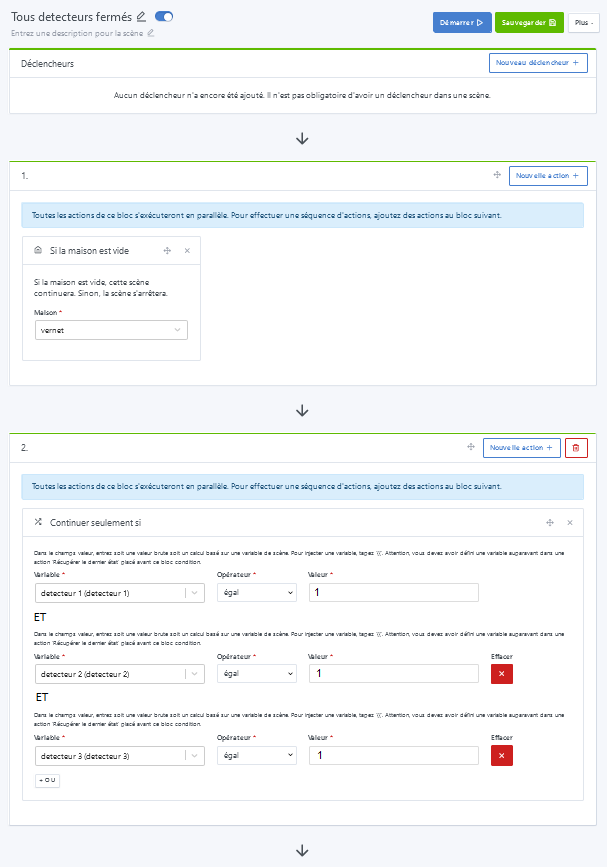Open the Maison dropdown showing vernet

point(110,329)
